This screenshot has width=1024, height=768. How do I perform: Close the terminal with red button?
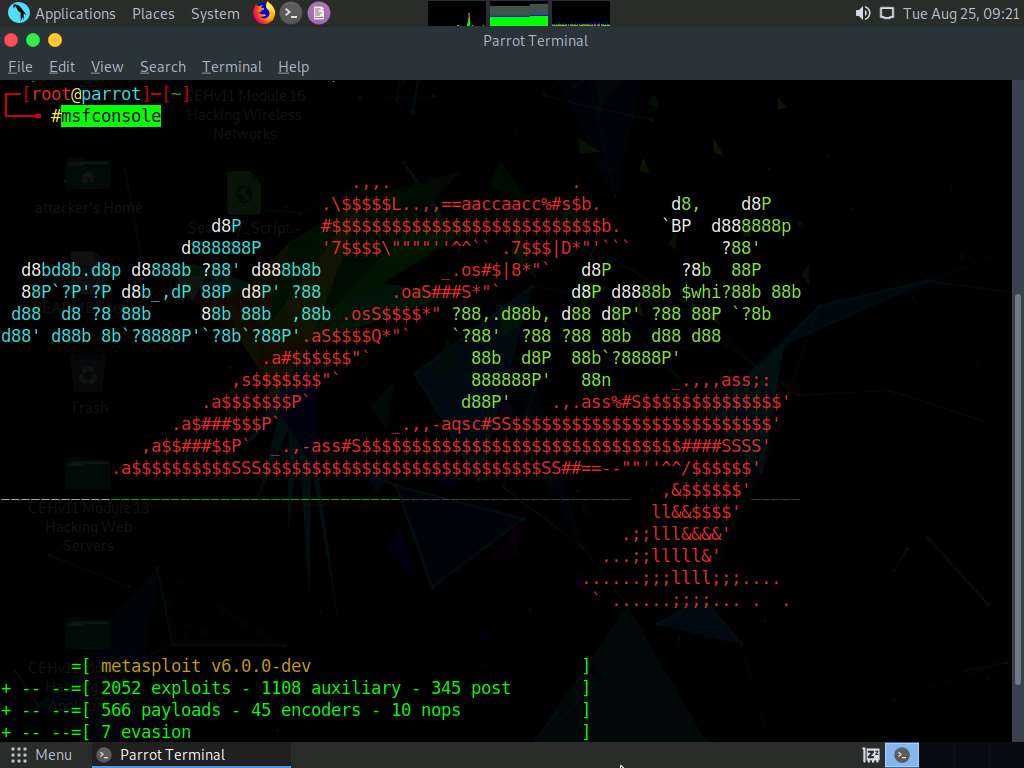point(11,40)
